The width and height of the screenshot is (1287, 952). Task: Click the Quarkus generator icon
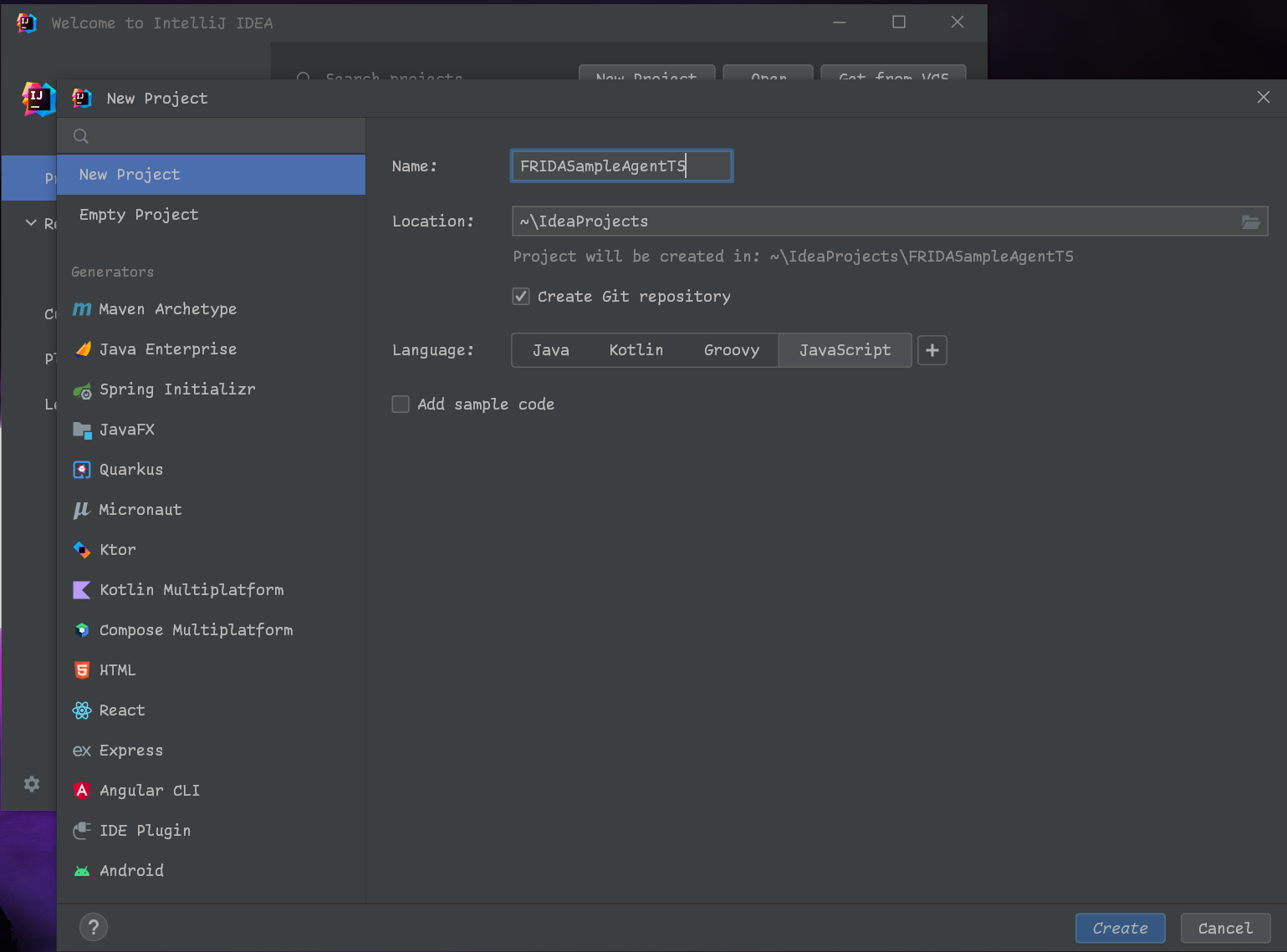tap(82, 470)
